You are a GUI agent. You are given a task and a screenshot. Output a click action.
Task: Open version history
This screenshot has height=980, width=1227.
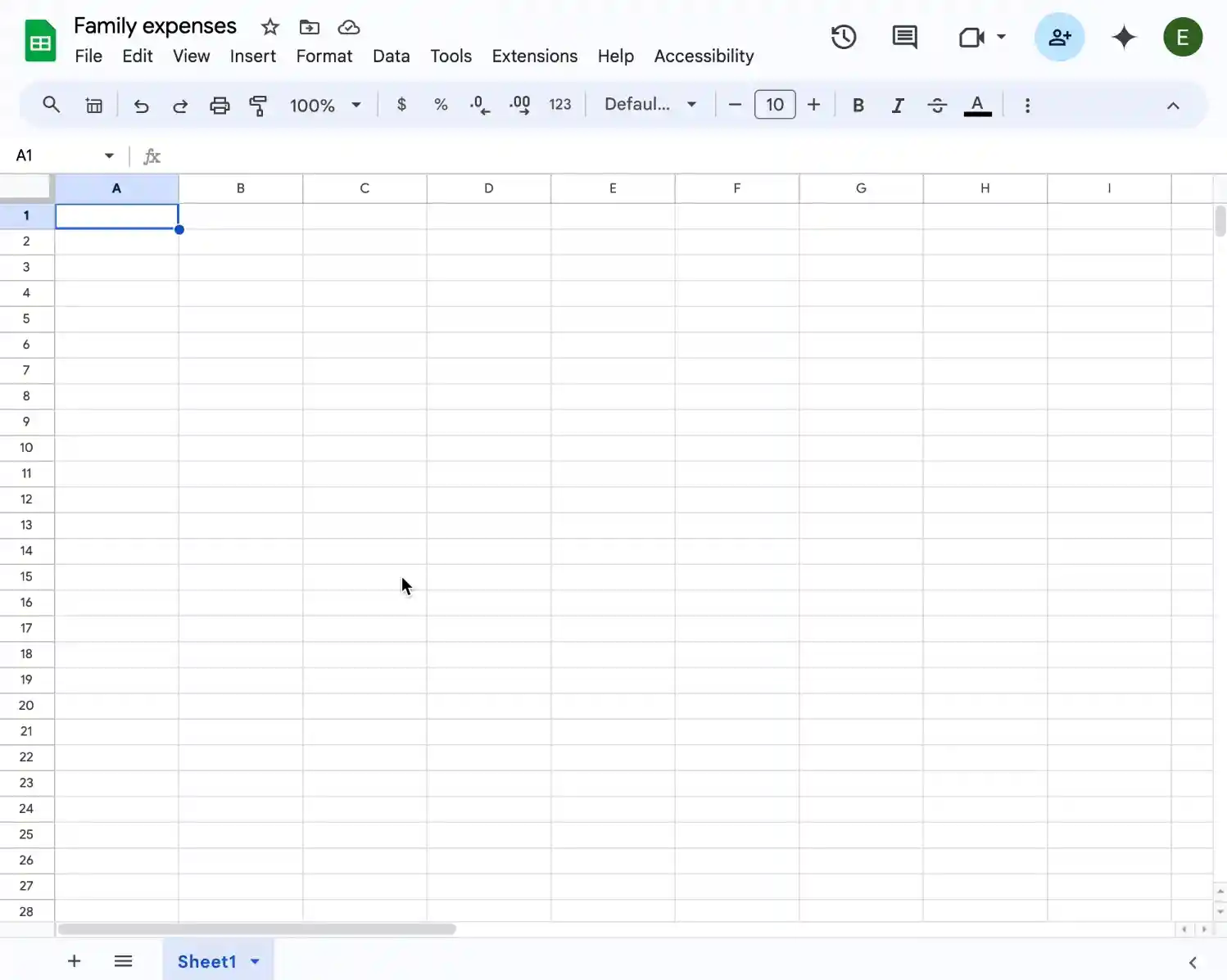click(844, 37)
